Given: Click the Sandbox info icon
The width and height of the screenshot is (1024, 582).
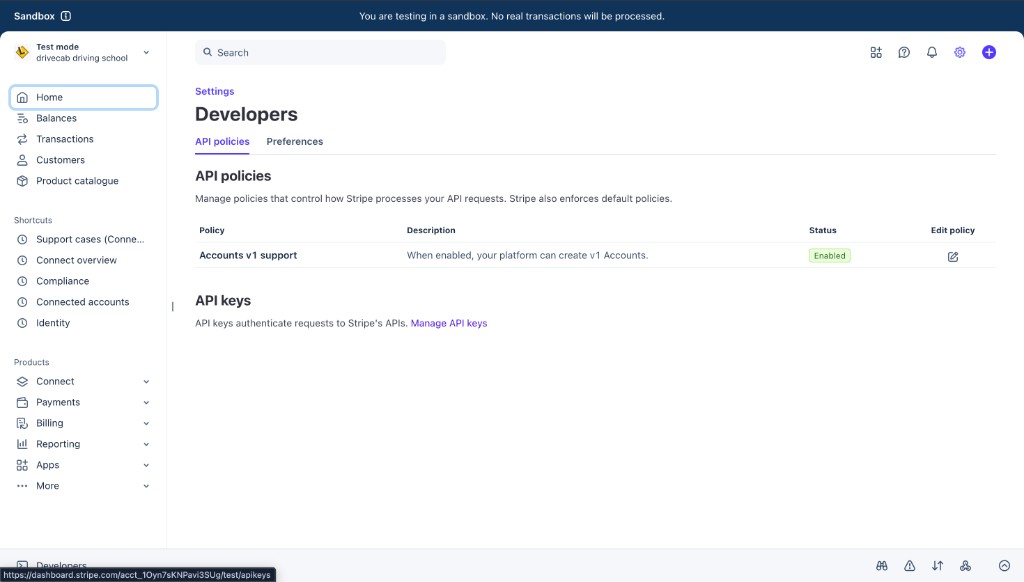Looking at the screenshot, I should tap(66, 16).
